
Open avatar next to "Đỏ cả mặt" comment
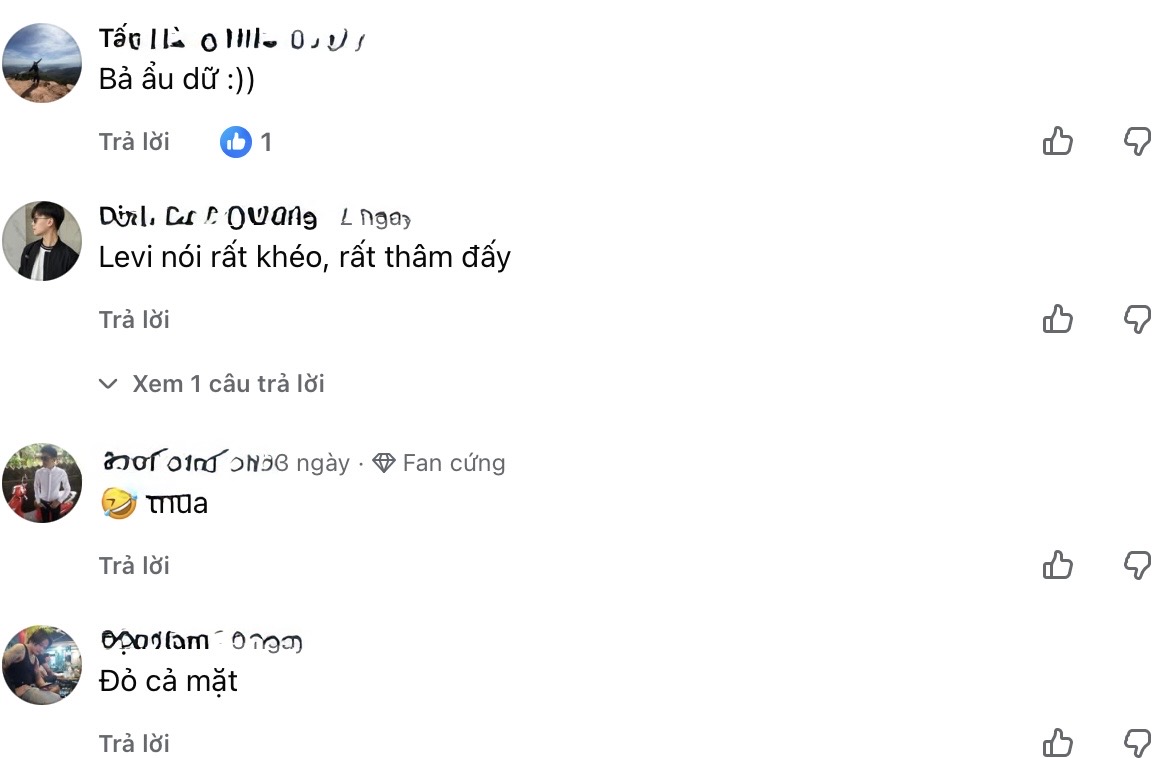point(42,665)
